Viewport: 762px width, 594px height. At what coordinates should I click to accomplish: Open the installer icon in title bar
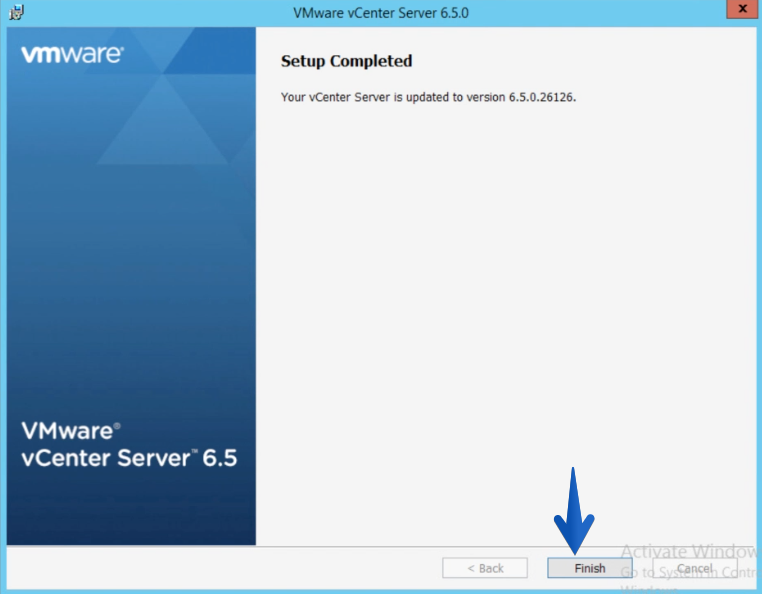pos(17,12)
